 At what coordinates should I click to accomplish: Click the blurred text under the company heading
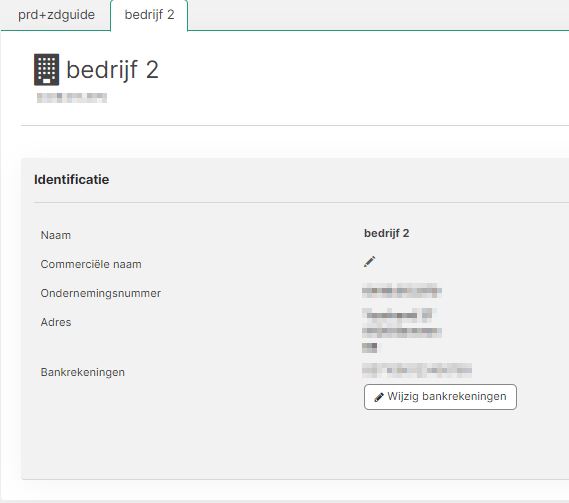tap(72, 98)
